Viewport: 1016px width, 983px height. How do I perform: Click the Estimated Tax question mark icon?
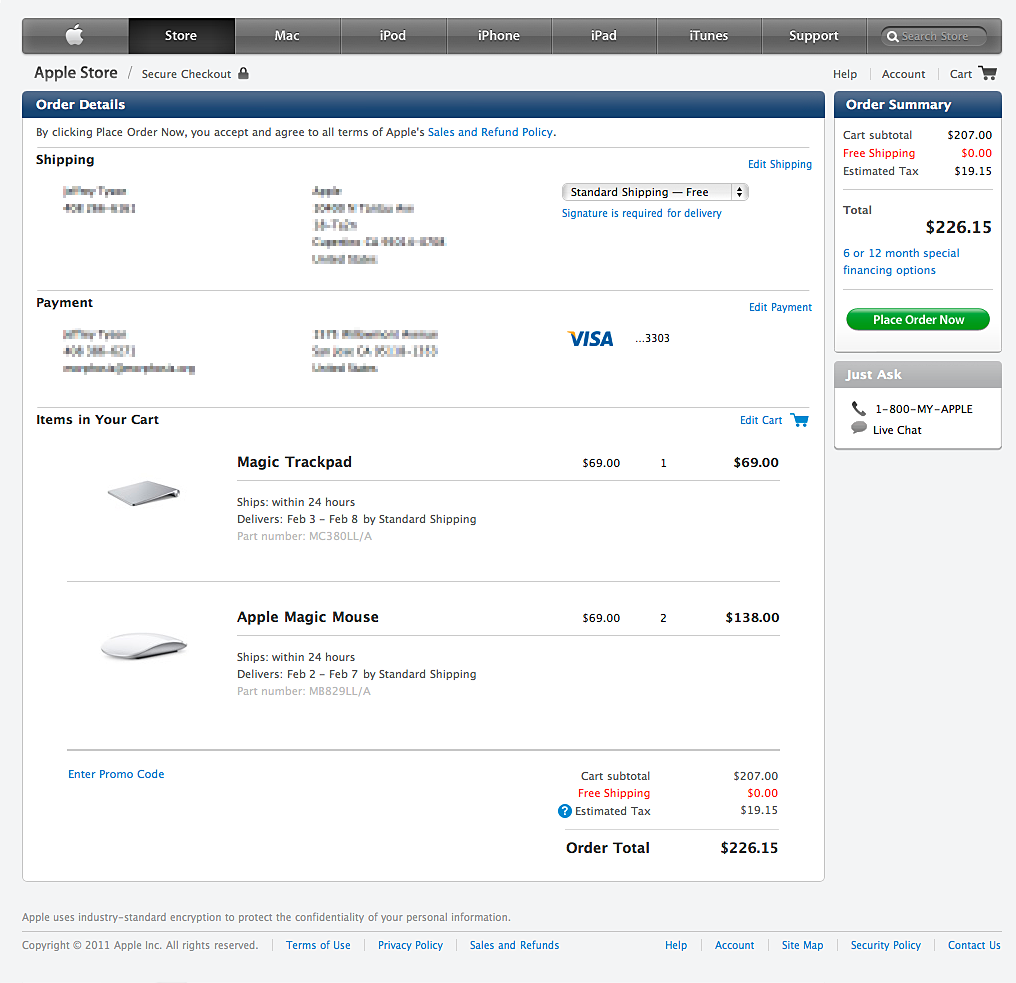565,811
